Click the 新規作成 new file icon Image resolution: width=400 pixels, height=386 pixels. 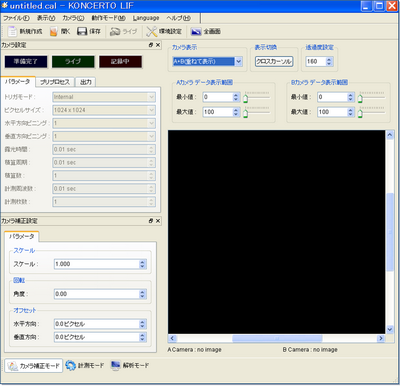13,32
